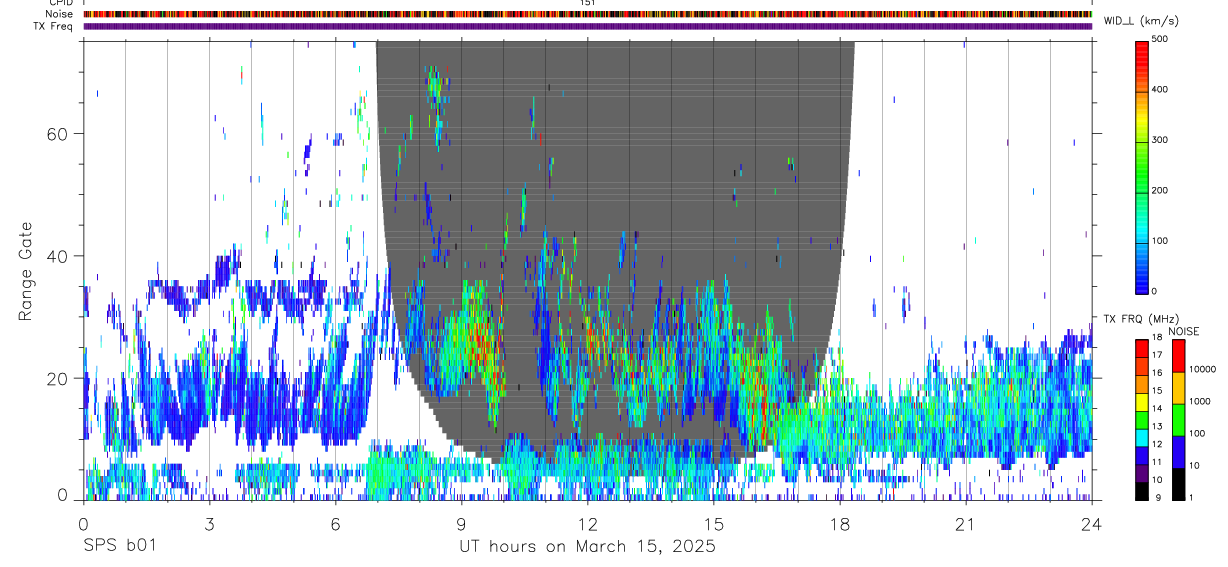Click the '18' UT hour axis label

(x=840, y=524)
